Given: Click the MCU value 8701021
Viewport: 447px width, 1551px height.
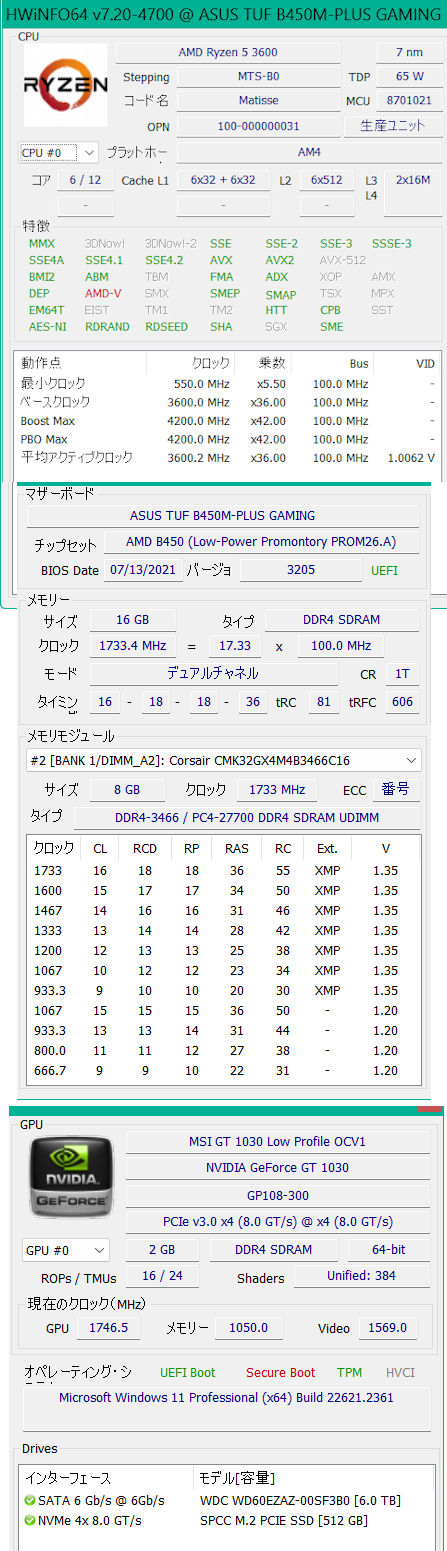Looking at the screenshot, I should point(408,101).
